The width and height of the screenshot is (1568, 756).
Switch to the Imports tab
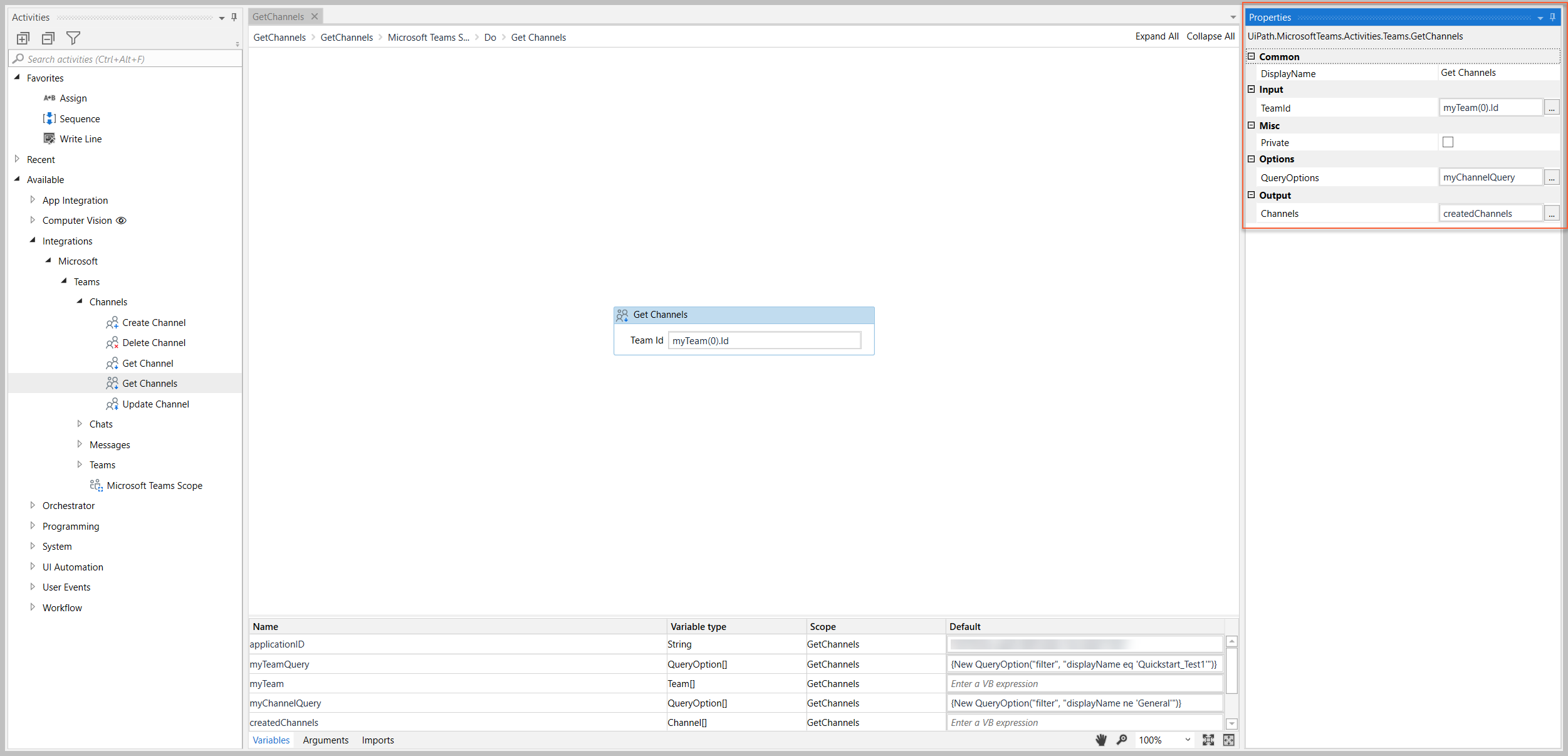[x=378, y=740]
